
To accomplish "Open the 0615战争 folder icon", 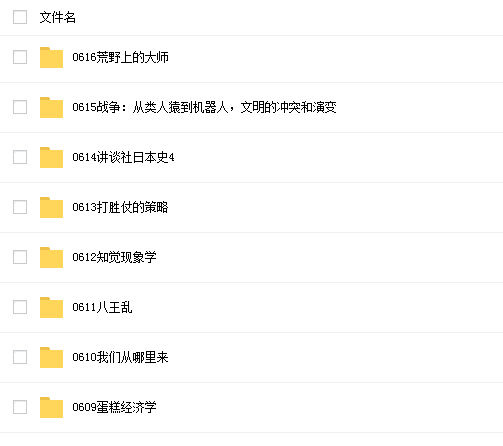I will pos(51,107).
